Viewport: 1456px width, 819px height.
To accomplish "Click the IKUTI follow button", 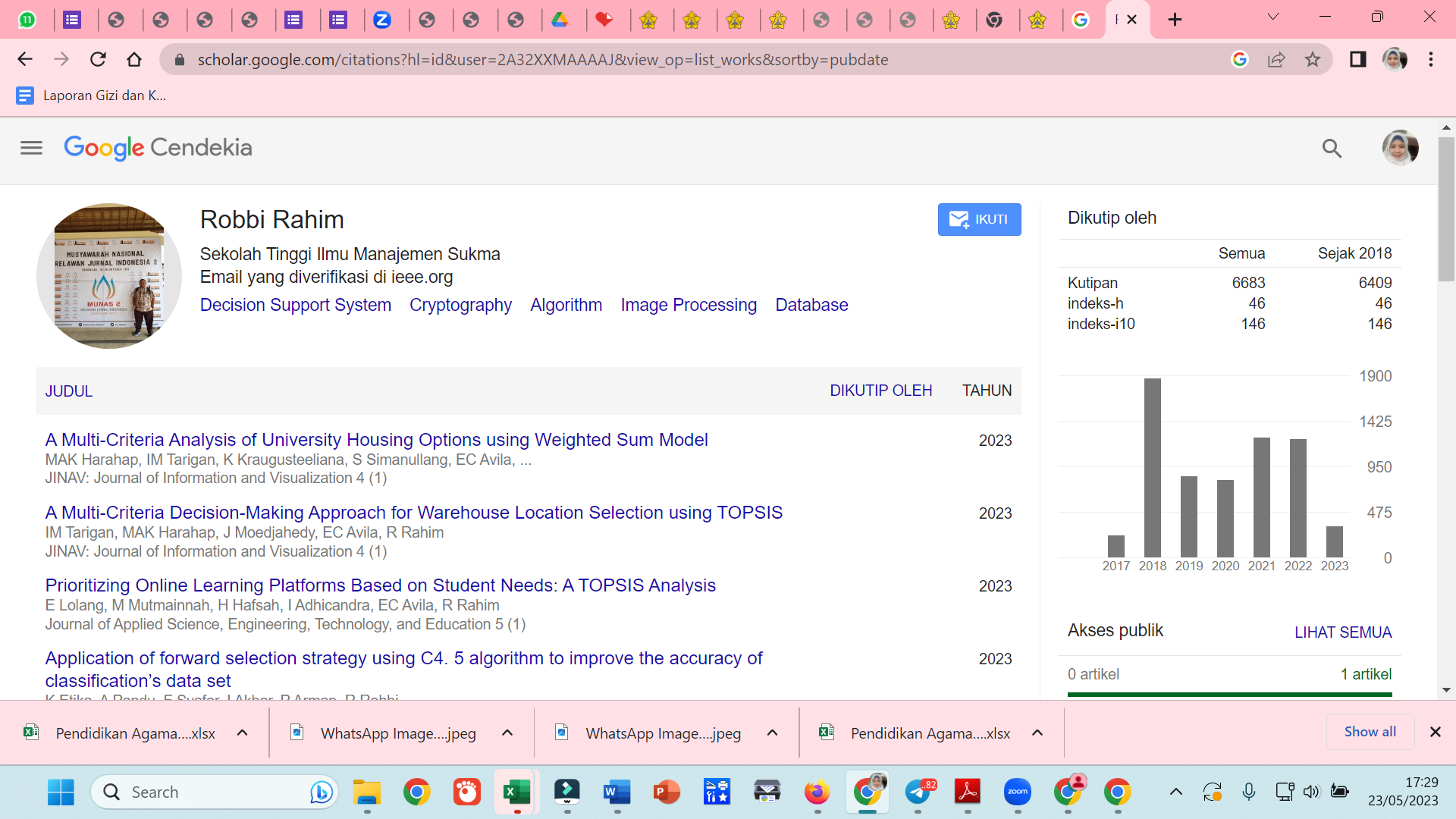I will (979, 219).
